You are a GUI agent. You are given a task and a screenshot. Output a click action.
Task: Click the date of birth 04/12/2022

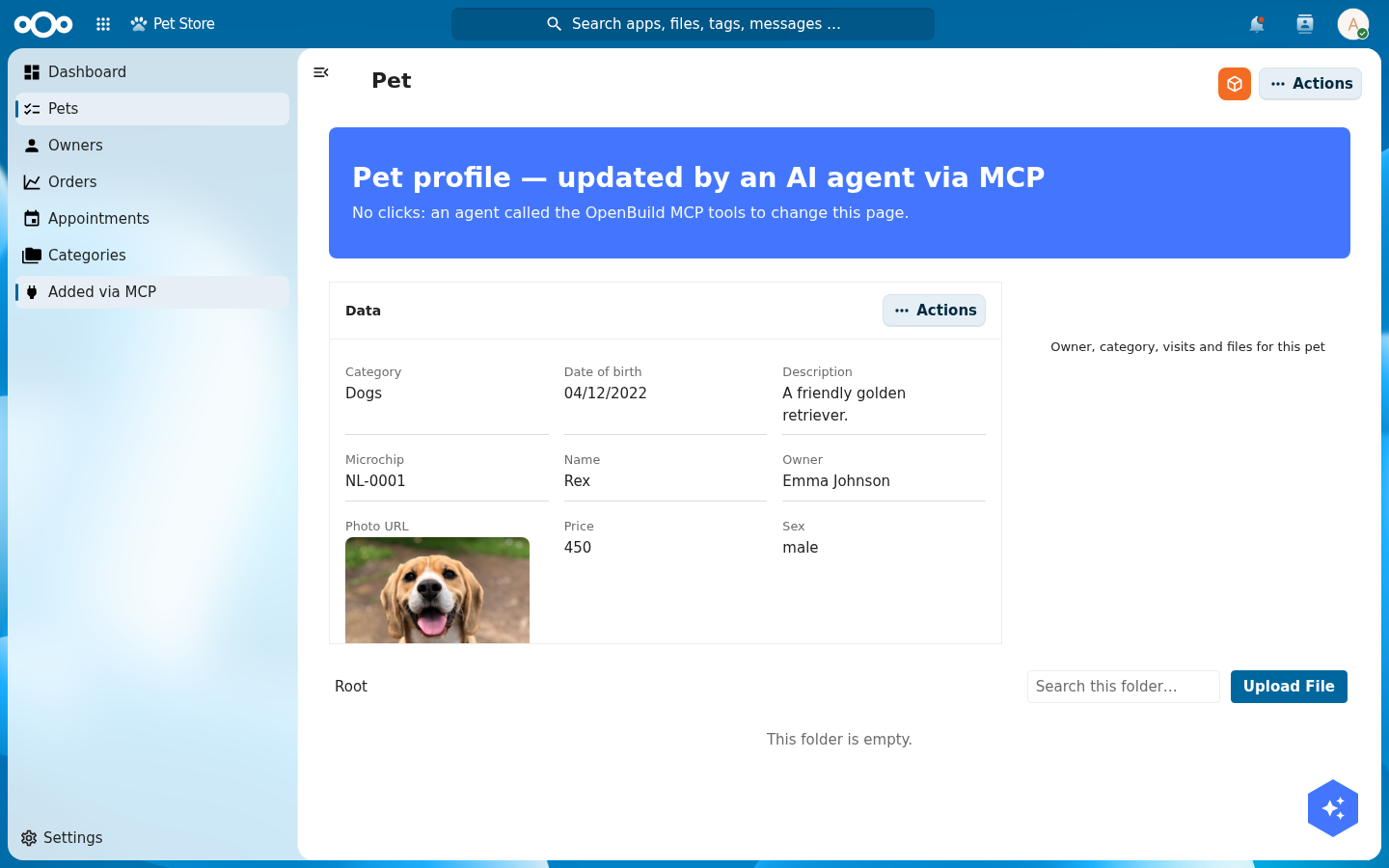[x=606, y=393]
